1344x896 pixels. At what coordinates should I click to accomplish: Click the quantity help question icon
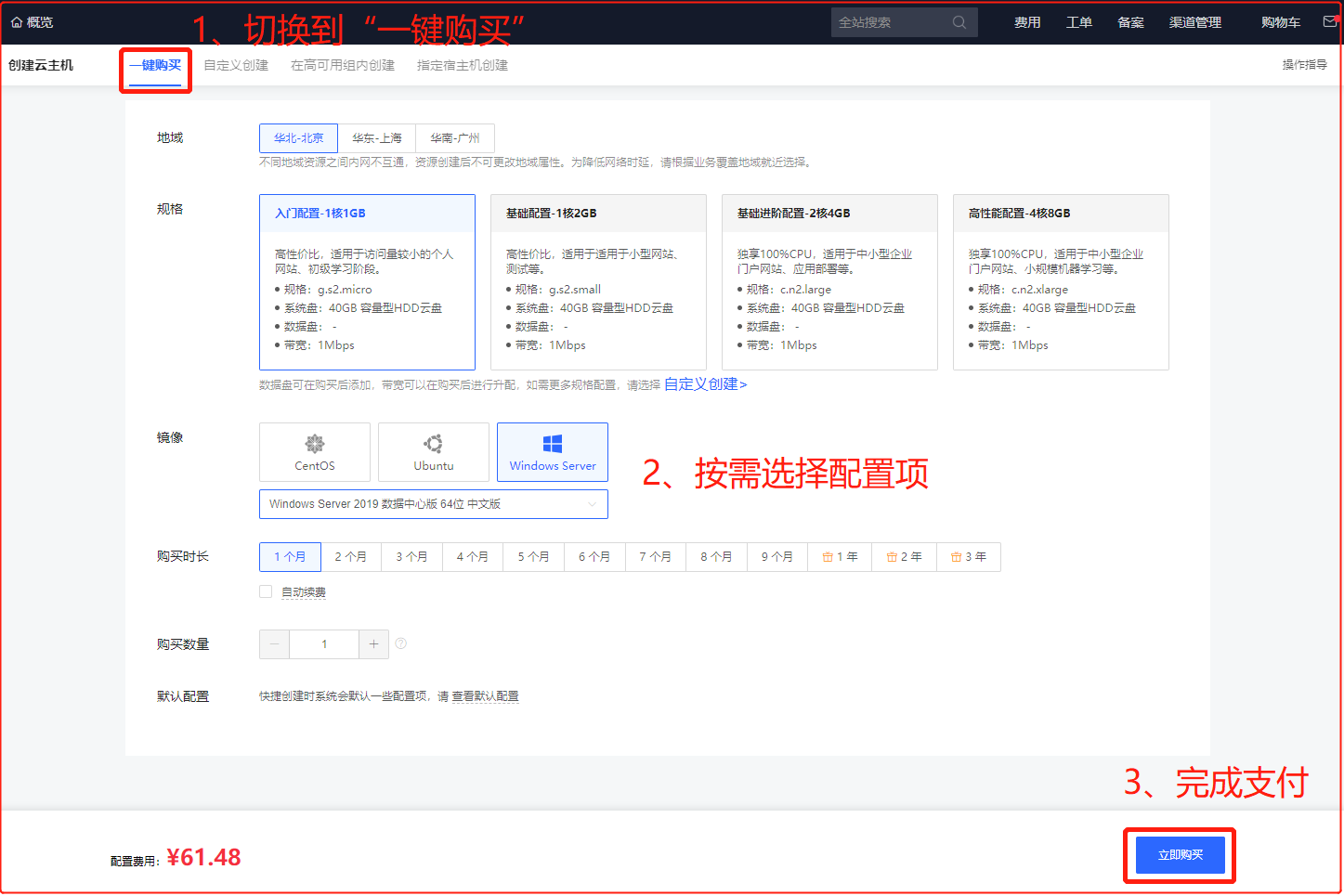[401, 643]
